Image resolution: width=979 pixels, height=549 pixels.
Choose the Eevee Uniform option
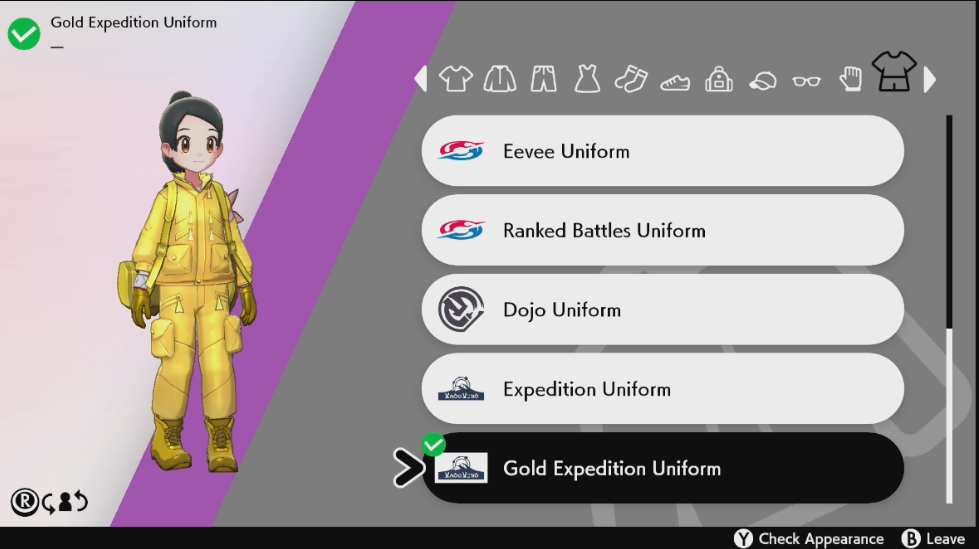[x=662, y=151]
